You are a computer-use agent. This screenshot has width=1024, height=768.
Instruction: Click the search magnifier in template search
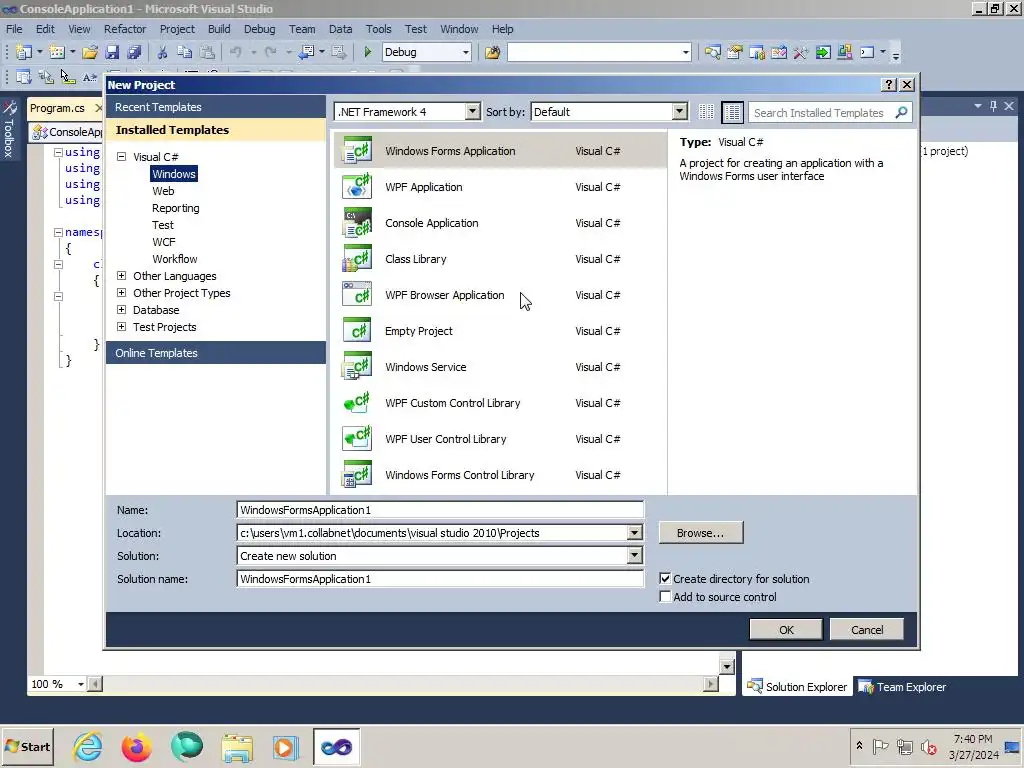click(x=901, y=112)
